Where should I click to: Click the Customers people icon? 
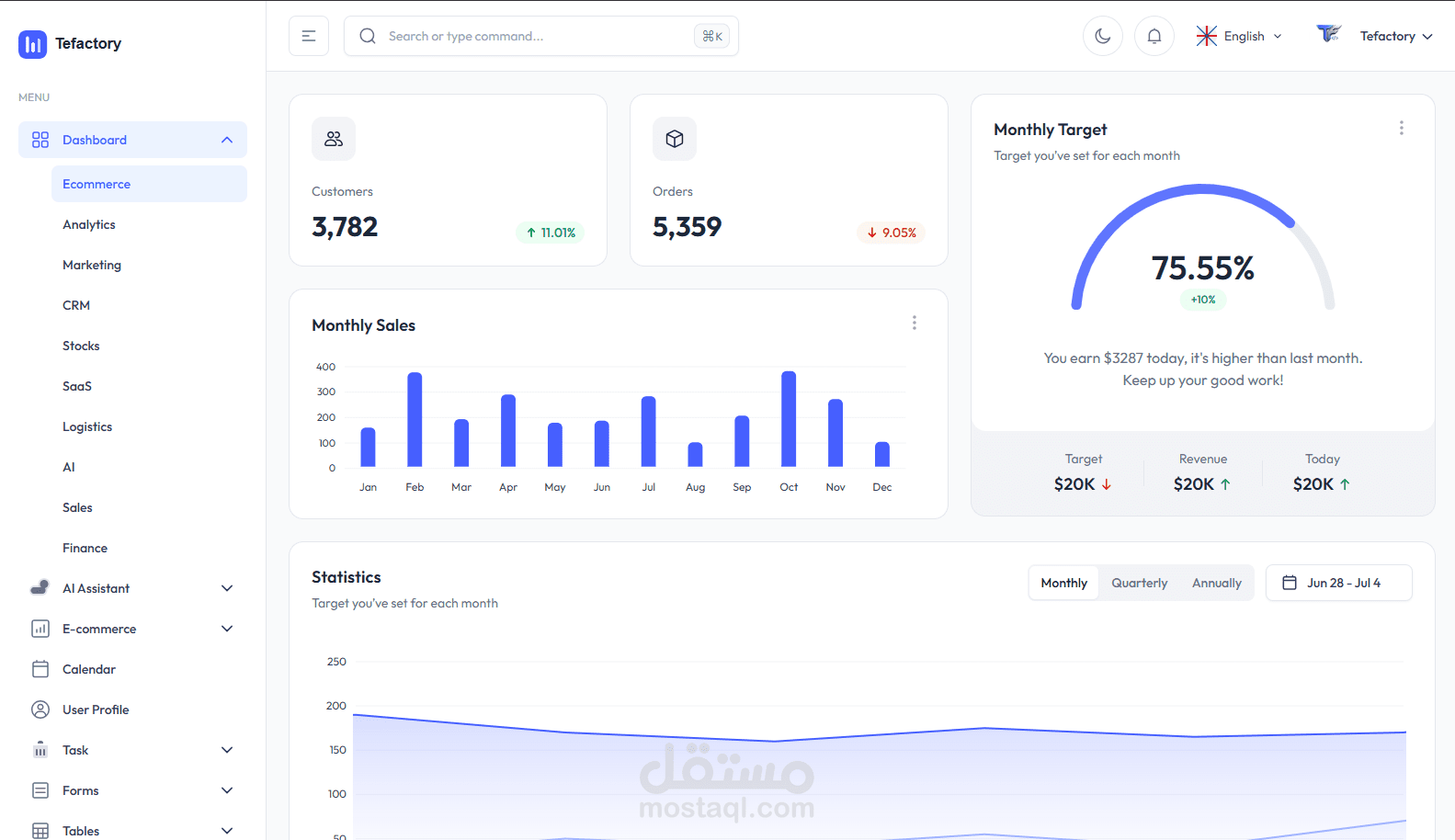[334, 139]
